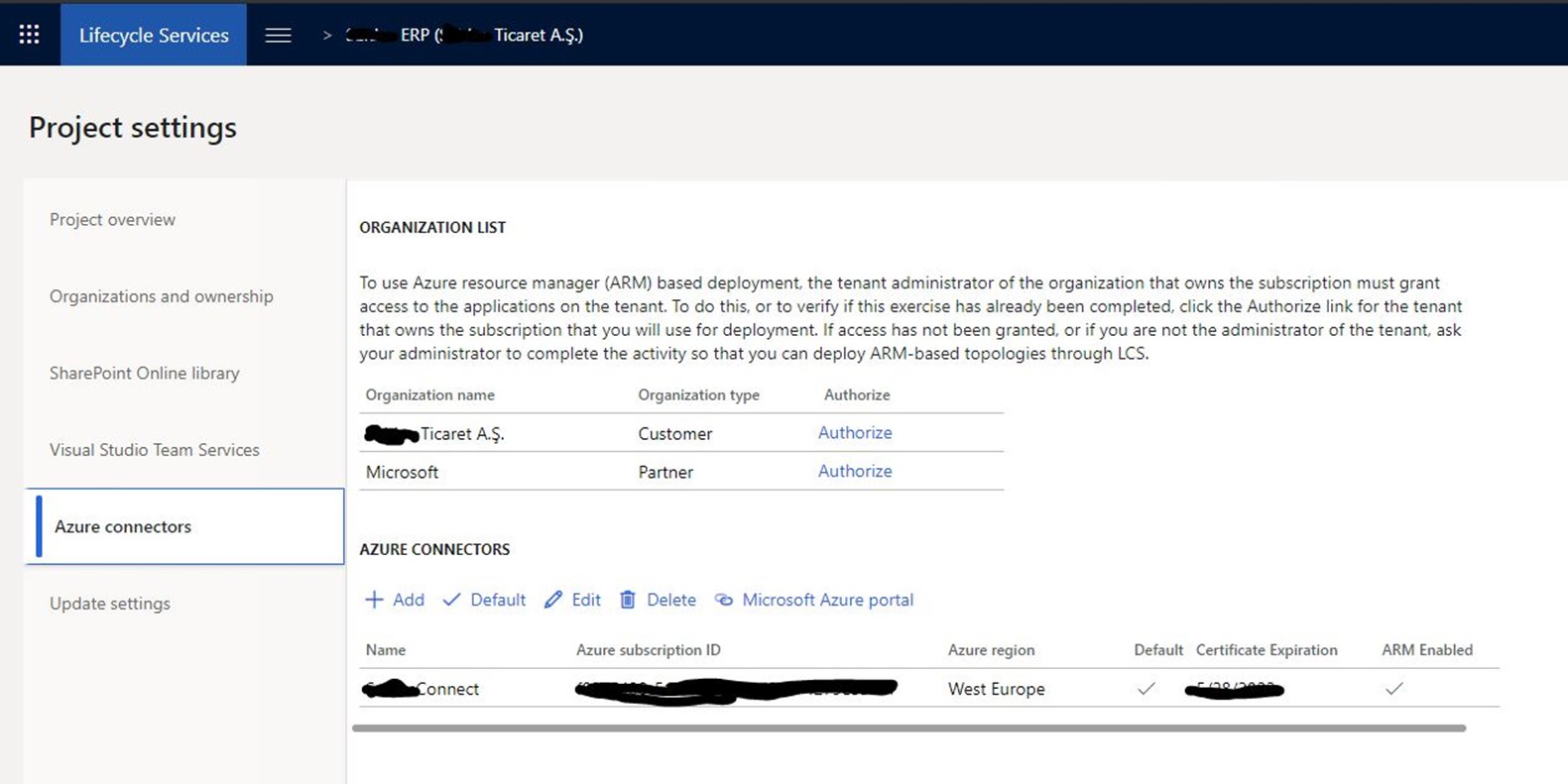Screen dimensions: 1568x784
Task: Click the Microsoft Azure portal link icon
Action: click(x=724, y=600)
